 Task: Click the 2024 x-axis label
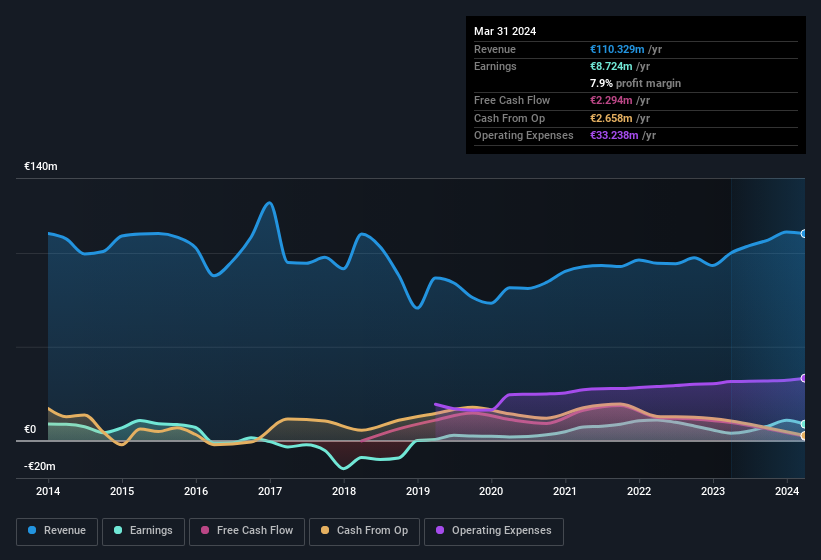[x=787, y=491]
